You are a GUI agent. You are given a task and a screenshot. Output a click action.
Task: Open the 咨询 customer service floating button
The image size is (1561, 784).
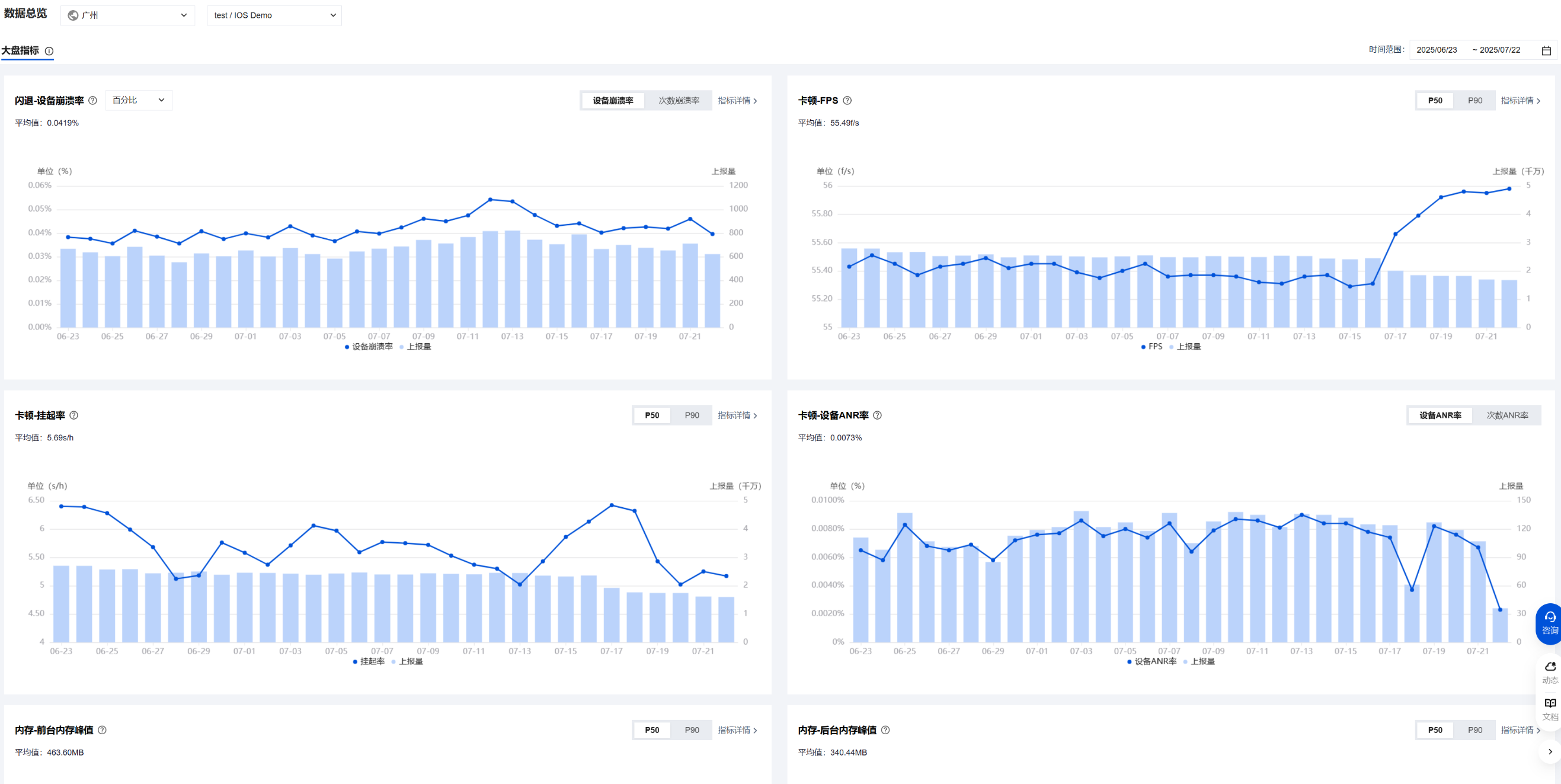coord(1549,623)
